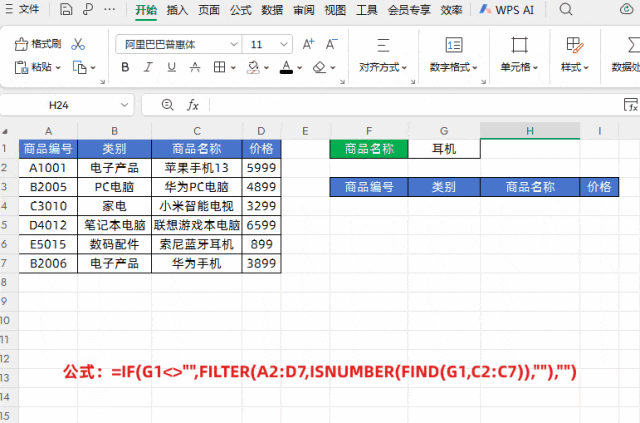Toggle bold formatting
This screenshot has width=640, height=423.
[x=125, y=67]
